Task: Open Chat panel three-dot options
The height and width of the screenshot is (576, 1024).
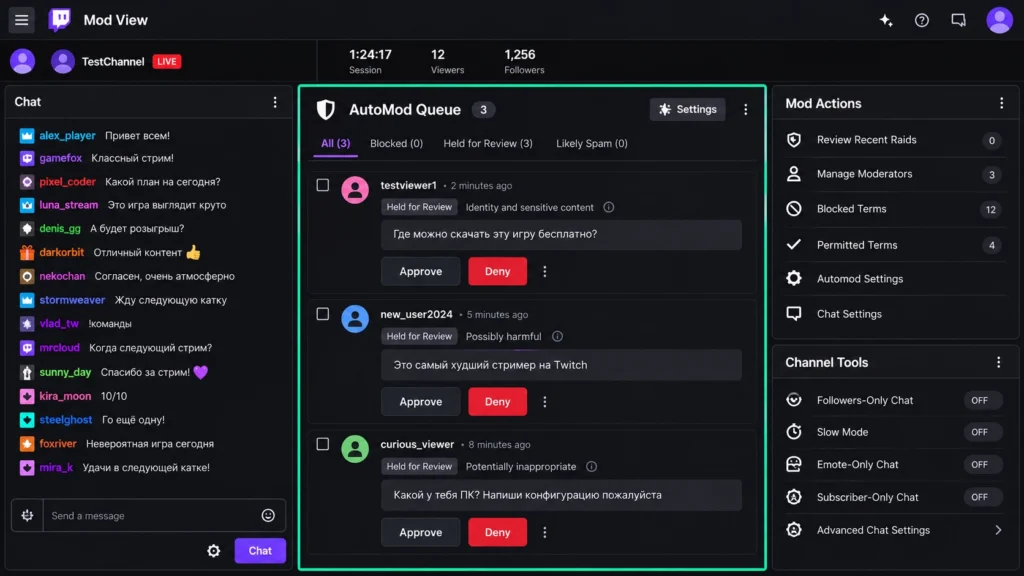Action: click(275, 102)
